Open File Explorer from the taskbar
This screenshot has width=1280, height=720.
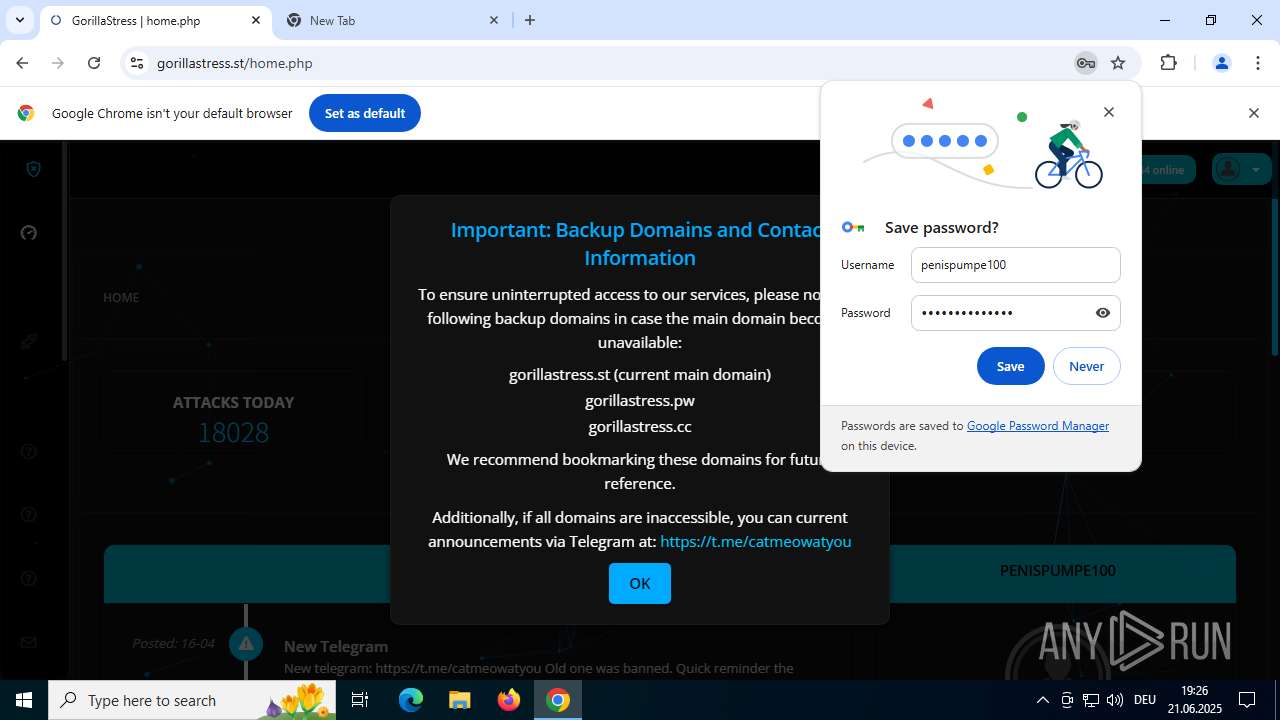[x=459, y=700]
